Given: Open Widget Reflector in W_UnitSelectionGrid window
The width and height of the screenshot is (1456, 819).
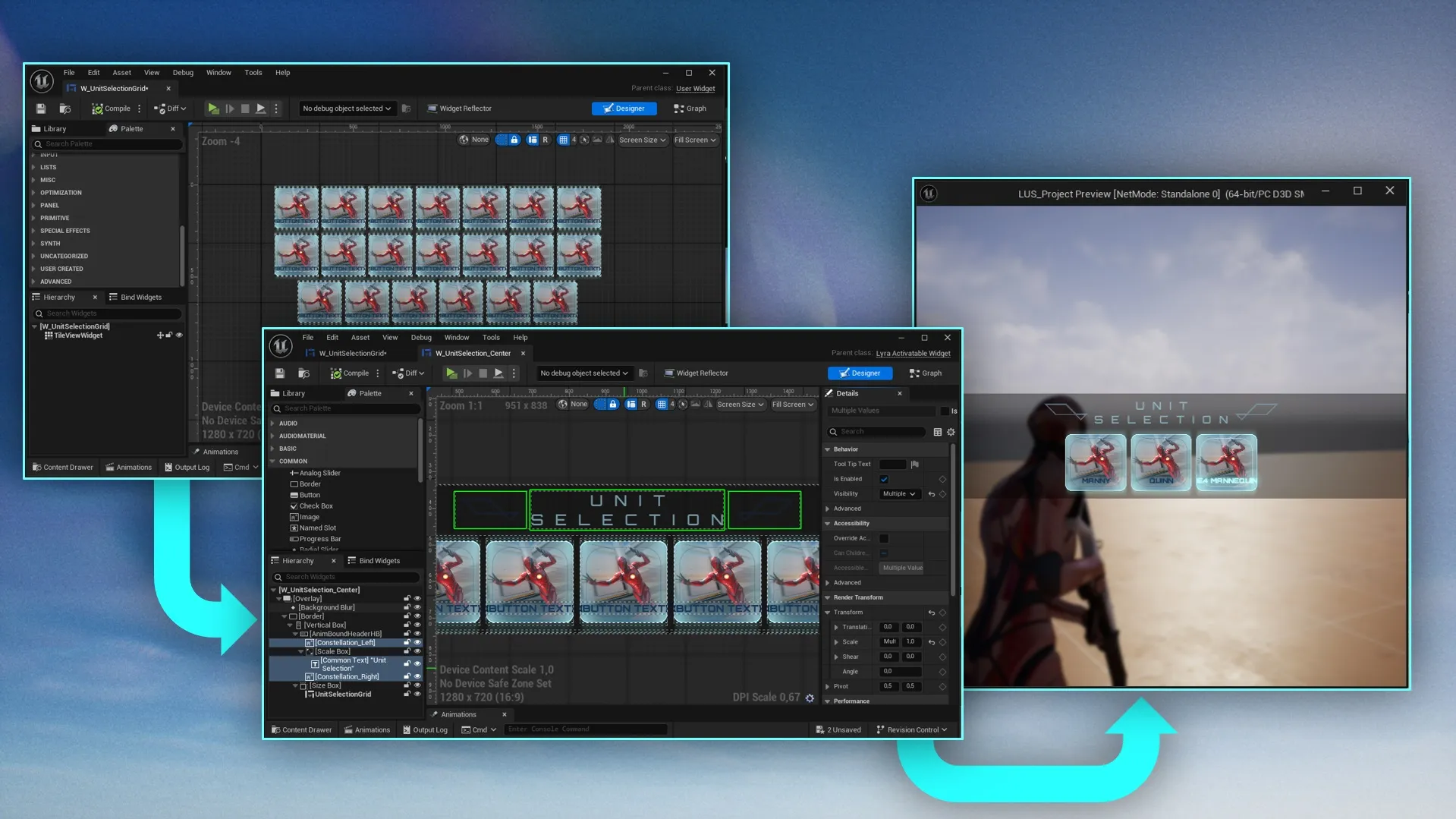Looking at the screenshot, I should [x=459, y=109].
